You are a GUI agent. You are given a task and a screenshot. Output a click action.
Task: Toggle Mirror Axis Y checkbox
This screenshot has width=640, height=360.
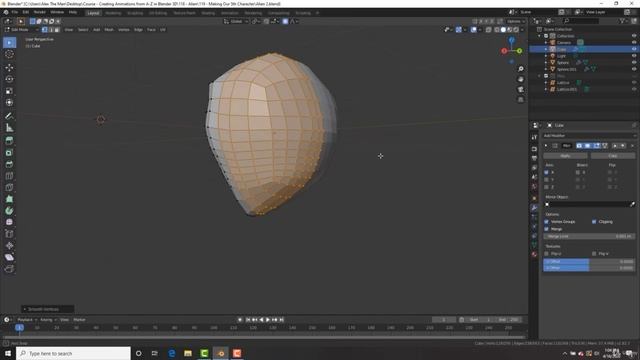coord(547,180)
